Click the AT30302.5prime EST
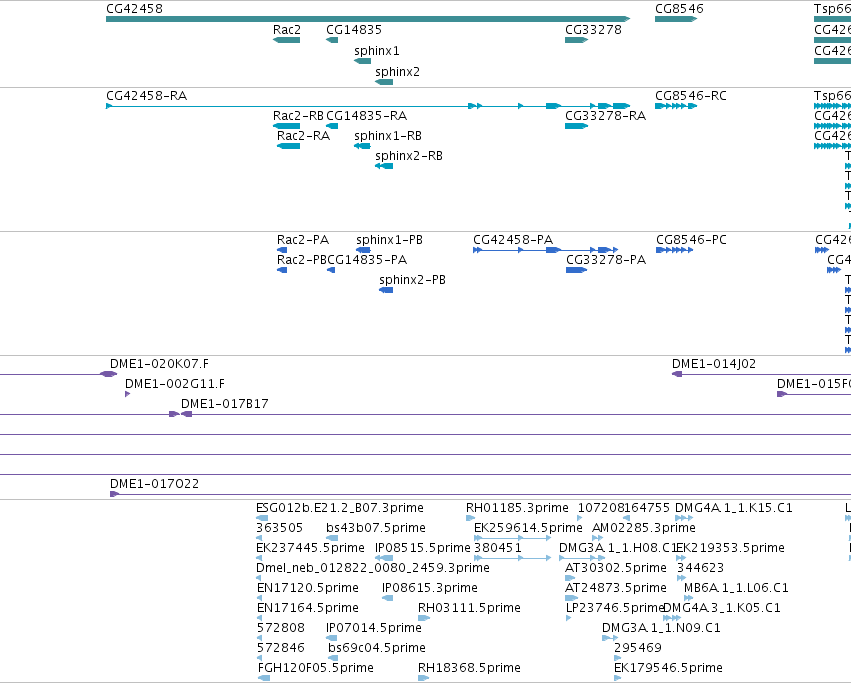Screen dimensions: 851x683 pos(570,578)
